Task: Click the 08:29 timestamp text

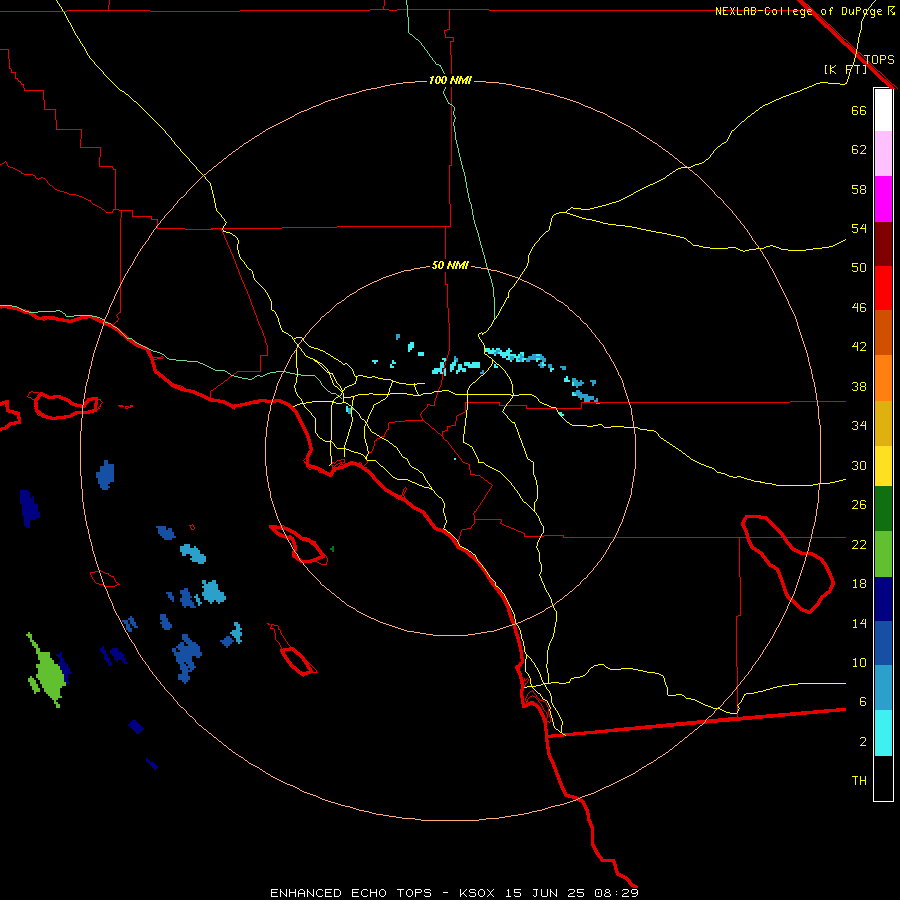Action: point(618,893)
